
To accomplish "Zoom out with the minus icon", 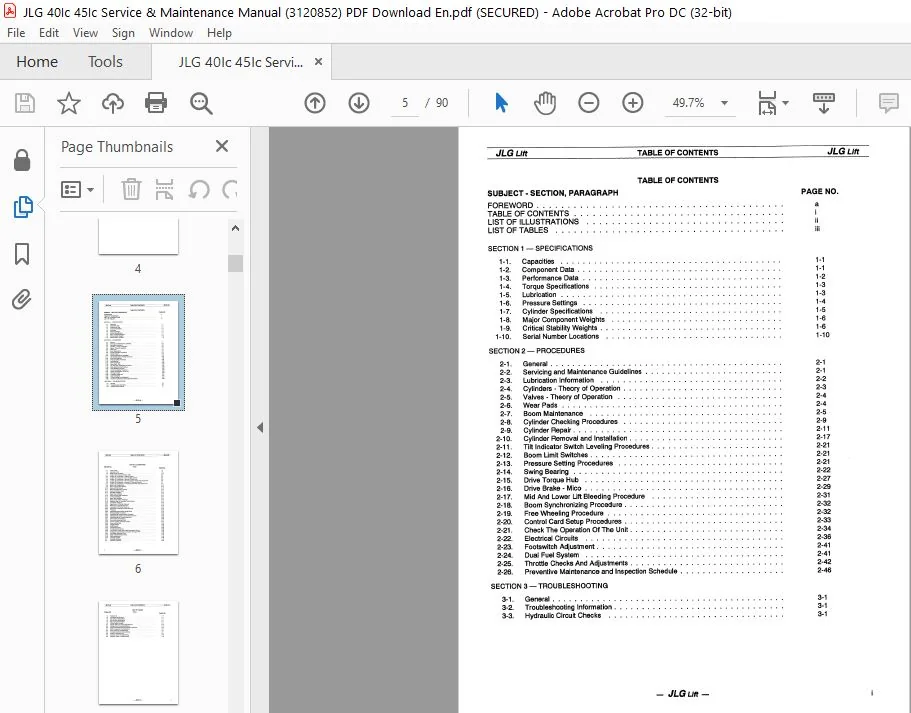I will point(589,103).
